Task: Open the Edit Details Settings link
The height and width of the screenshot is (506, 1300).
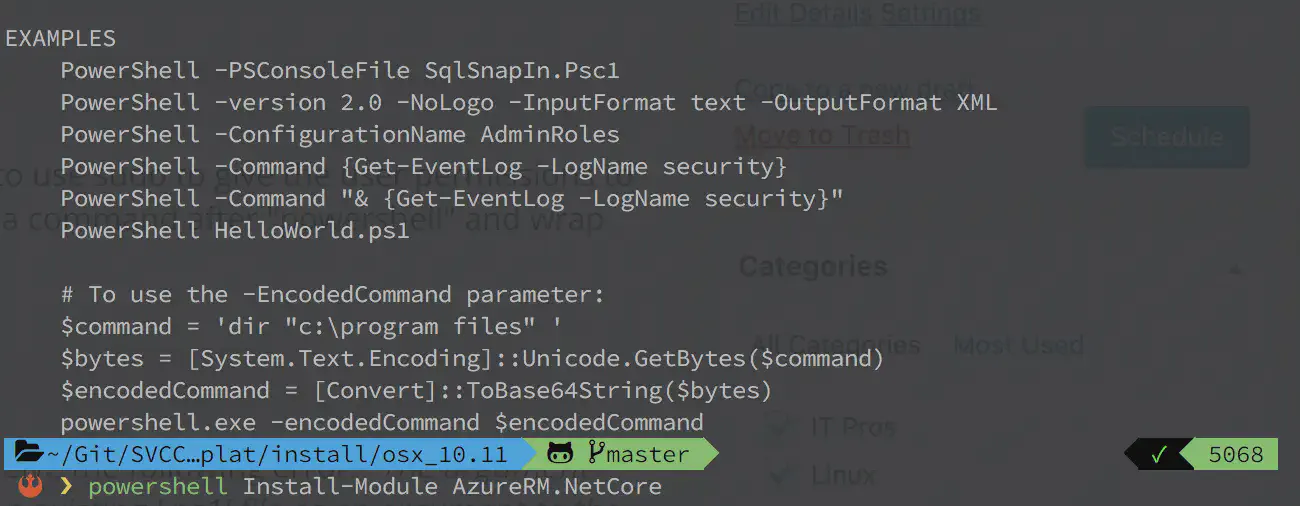Action: pyautogui.click(x=857, y=14)
